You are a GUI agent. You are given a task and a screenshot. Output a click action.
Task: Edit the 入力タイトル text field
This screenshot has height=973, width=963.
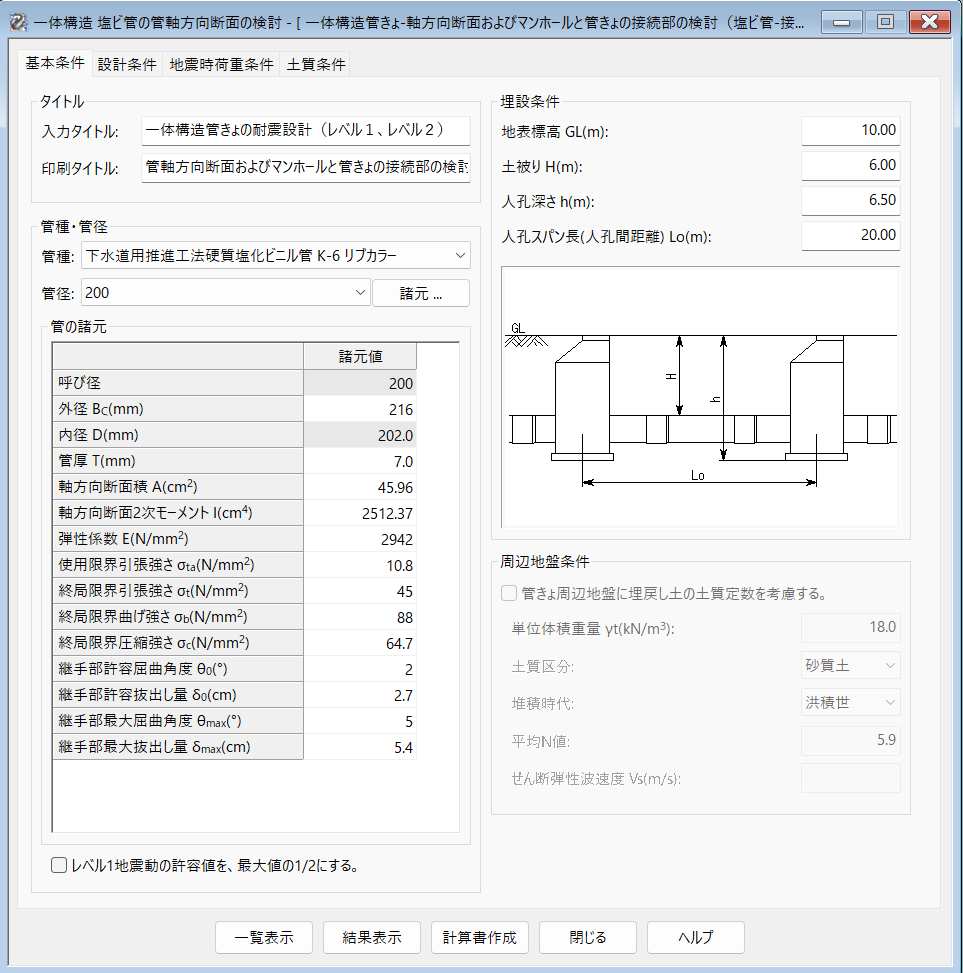[x=305, y=130]
